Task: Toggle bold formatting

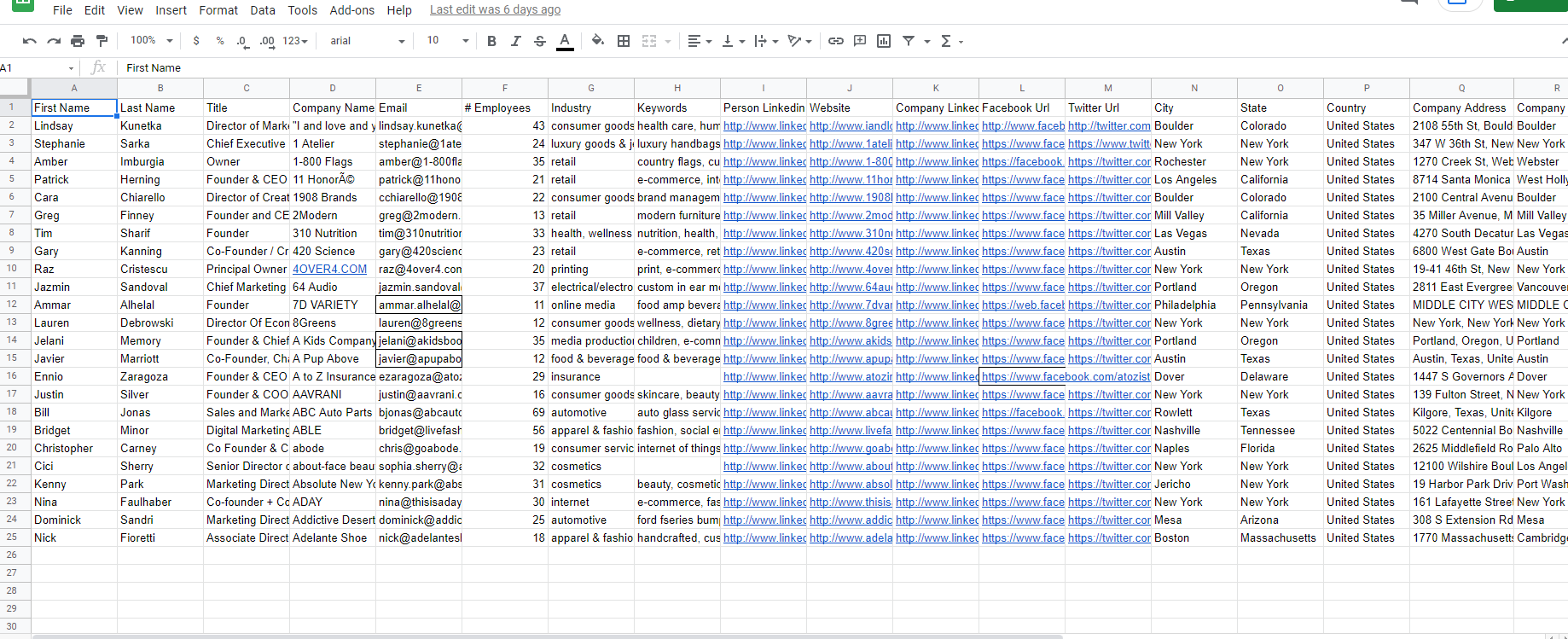Action: 491,41
